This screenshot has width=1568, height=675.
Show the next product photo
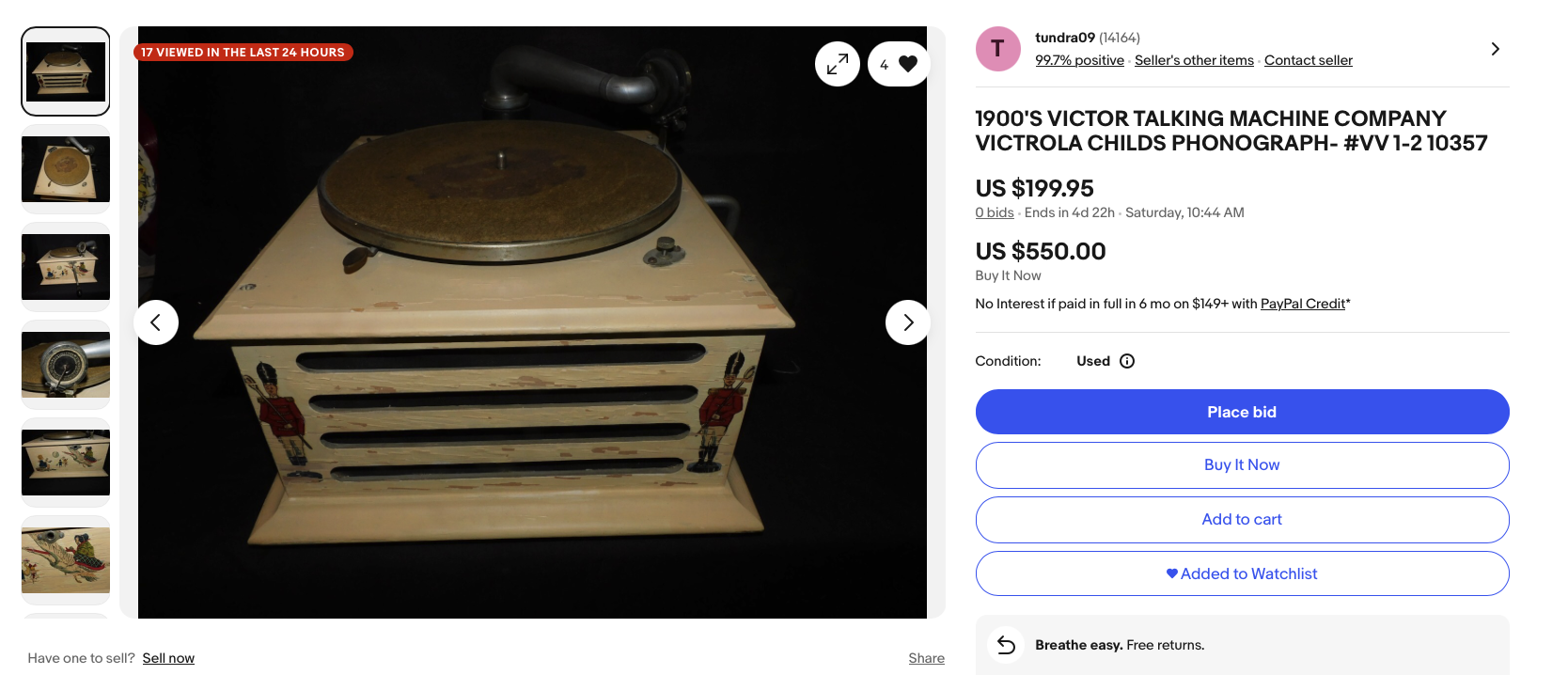[x=907, y=322]
